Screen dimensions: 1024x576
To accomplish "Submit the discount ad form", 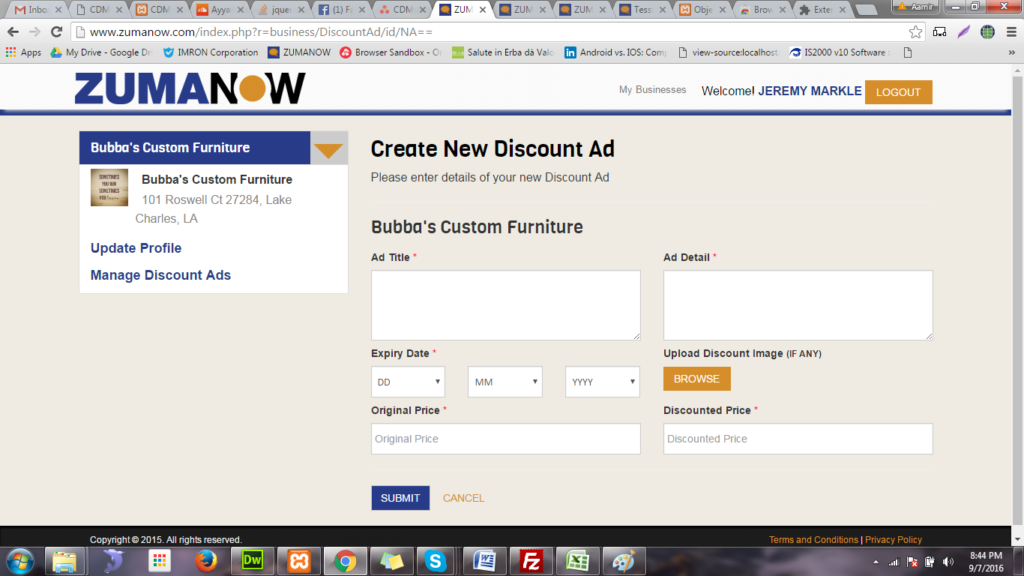I will click(x=400, y=498).
